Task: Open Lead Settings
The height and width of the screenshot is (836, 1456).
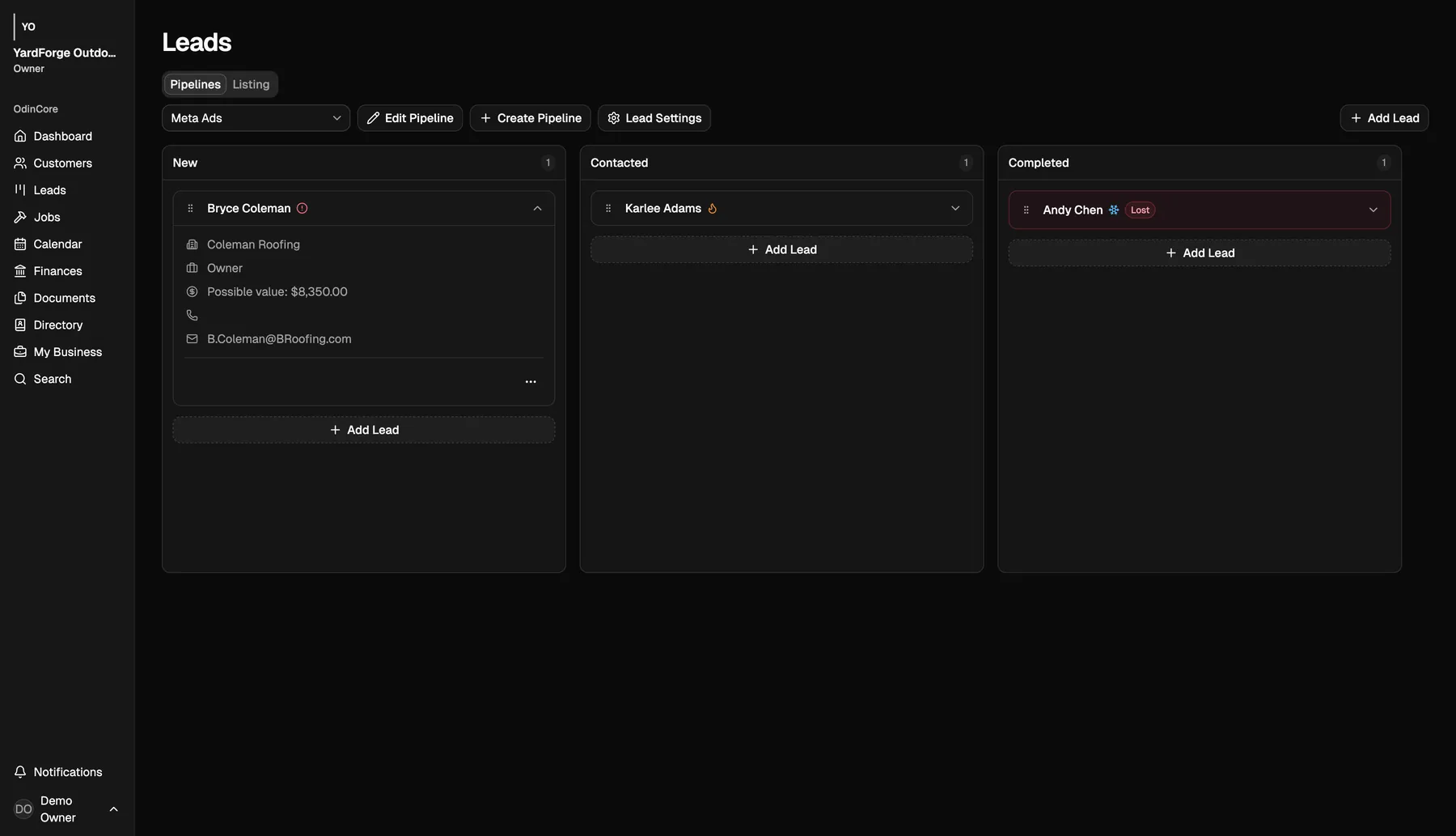Action: [654, 118]
